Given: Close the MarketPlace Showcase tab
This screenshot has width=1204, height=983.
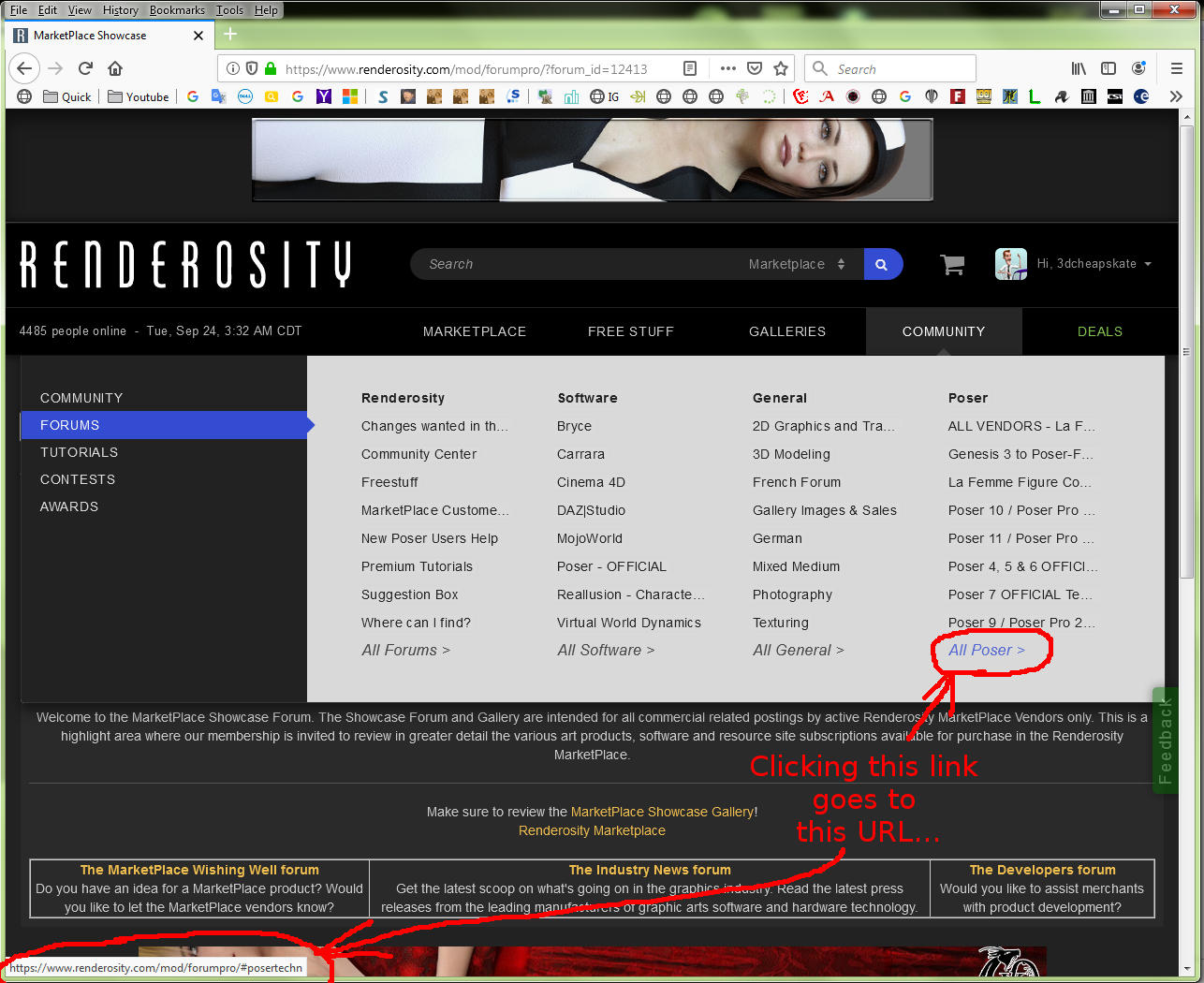Looking at the screenshot, I should coord(198,36).
